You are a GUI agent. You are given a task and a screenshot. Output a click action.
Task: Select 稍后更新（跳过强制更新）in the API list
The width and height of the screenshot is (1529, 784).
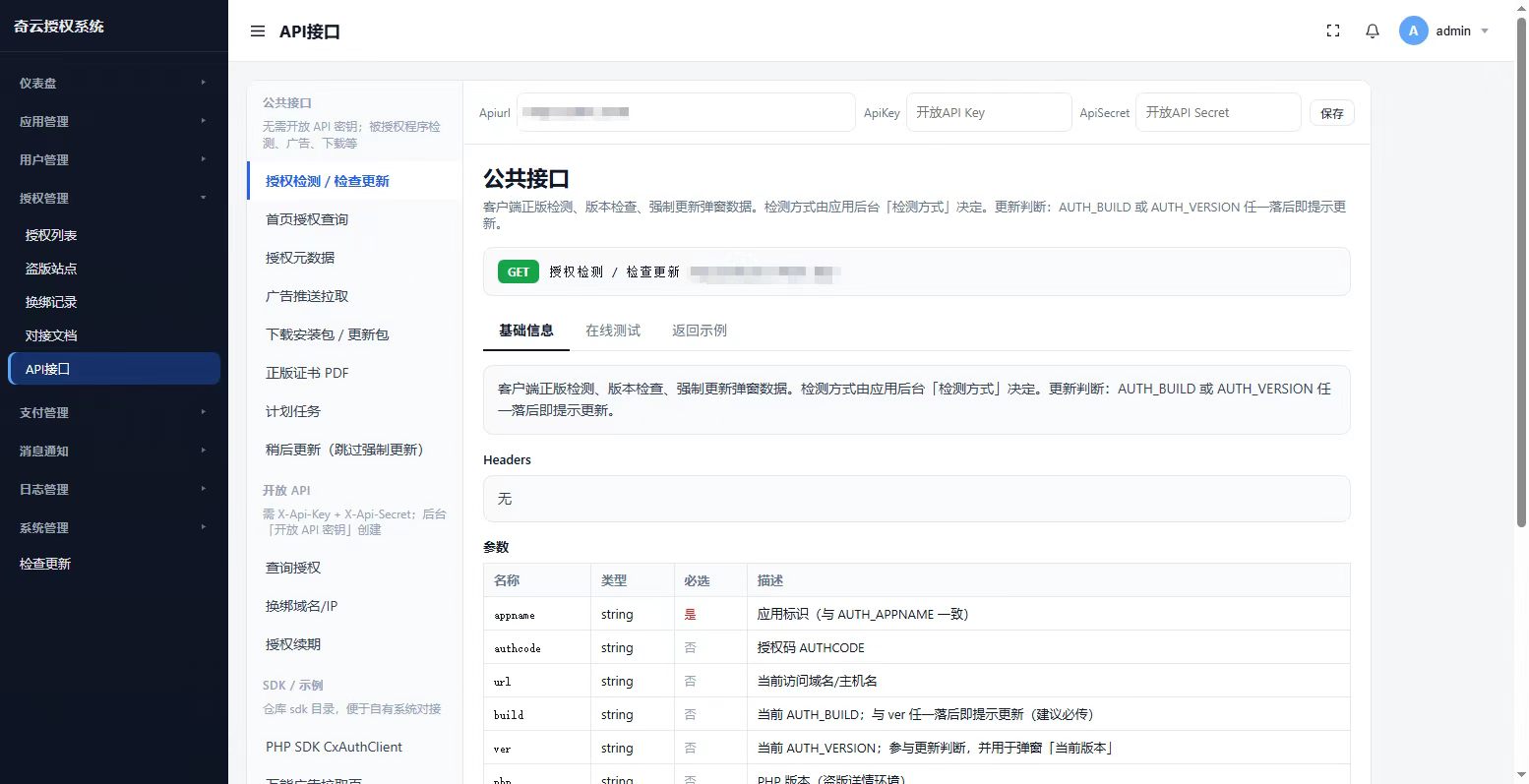pos(354,450)
